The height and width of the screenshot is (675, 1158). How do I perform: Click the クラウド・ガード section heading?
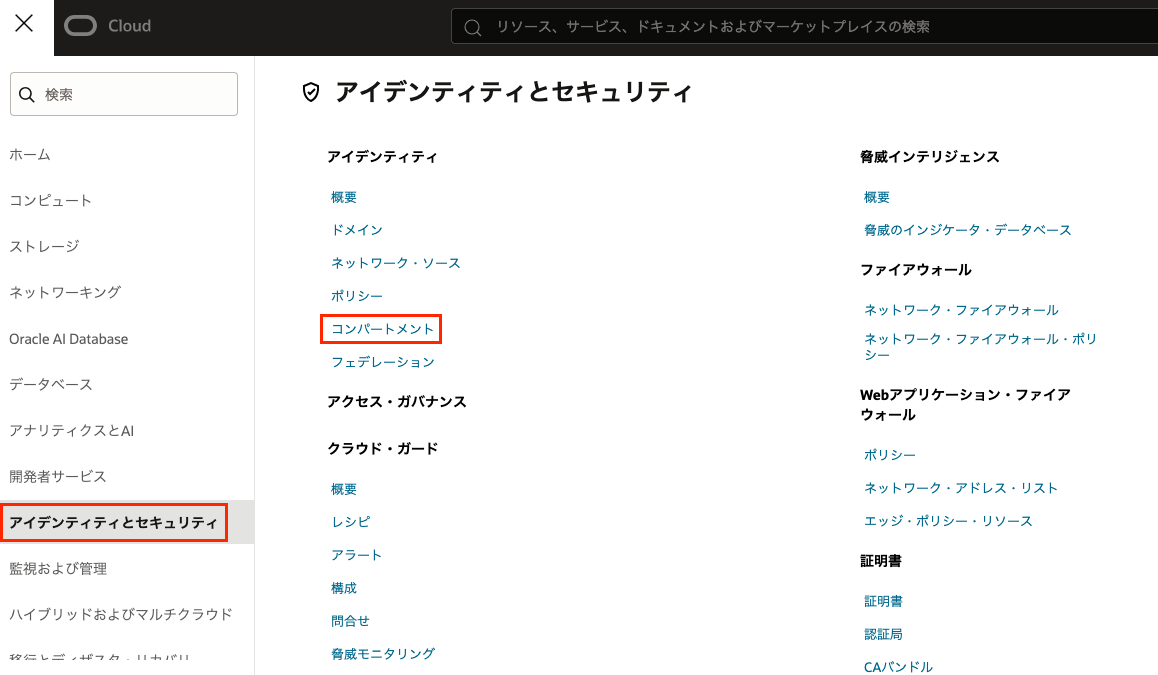[x=383, y=448]
